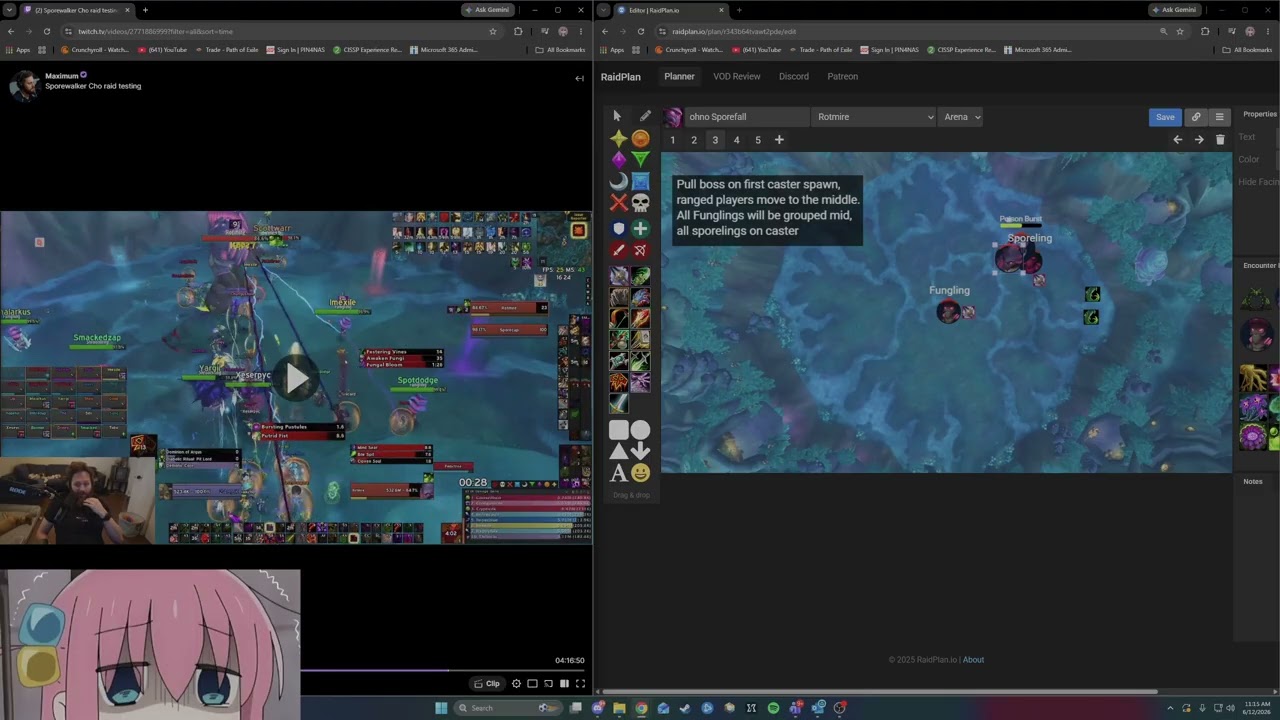Viewport: 1280px width, 720px height.
Task: Pick the yellow star raid marker
Action: tap(618, 139)
